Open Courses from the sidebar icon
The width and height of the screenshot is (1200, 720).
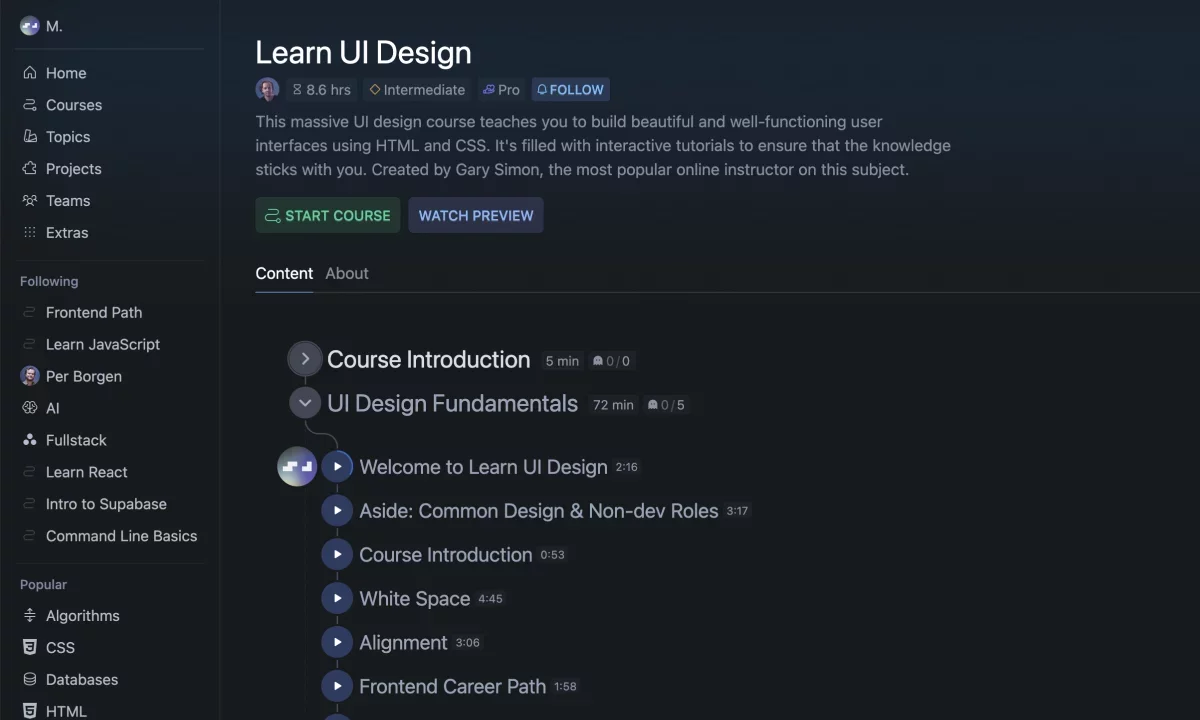point(30,105)
